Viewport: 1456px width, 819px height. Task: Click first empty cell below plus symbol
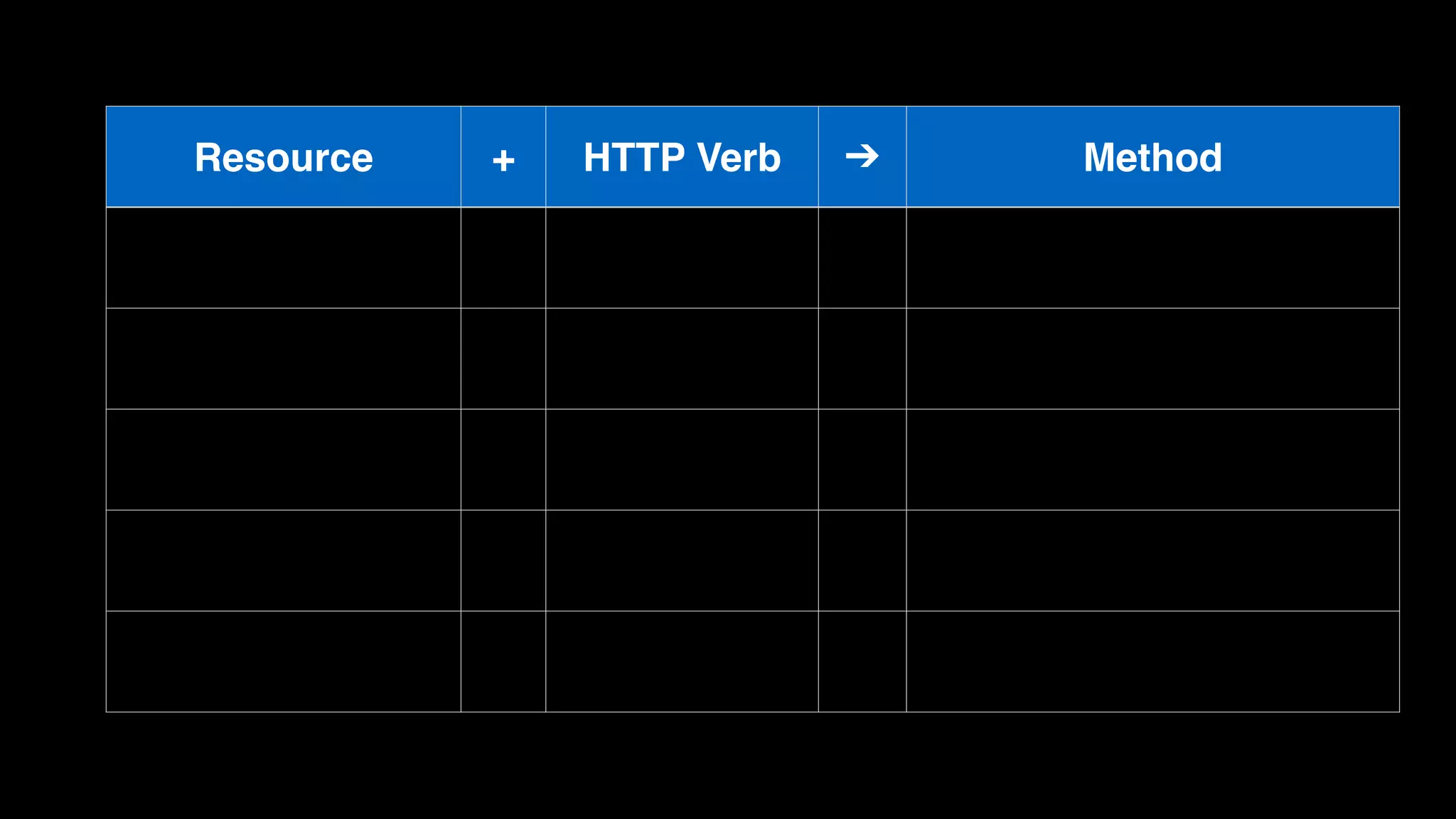pyautogui.click(x=503, y=257)
